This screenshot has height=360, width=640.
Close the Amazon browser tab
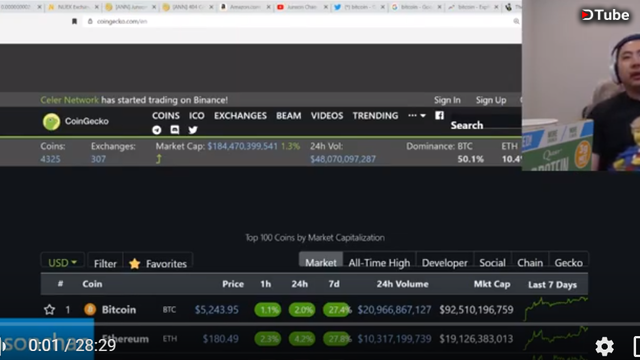[269, 7]
